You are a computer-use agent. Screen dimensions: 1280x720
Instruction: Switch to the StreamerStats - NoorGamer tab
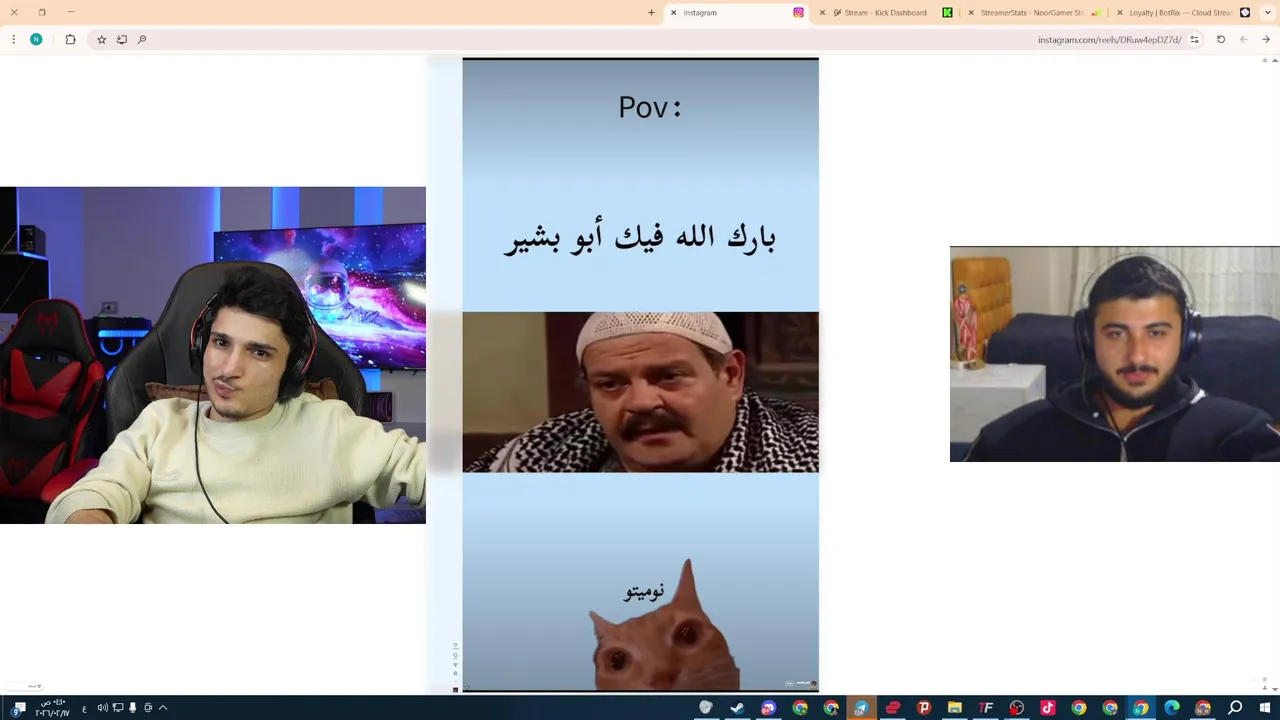tap(1032, 13)
